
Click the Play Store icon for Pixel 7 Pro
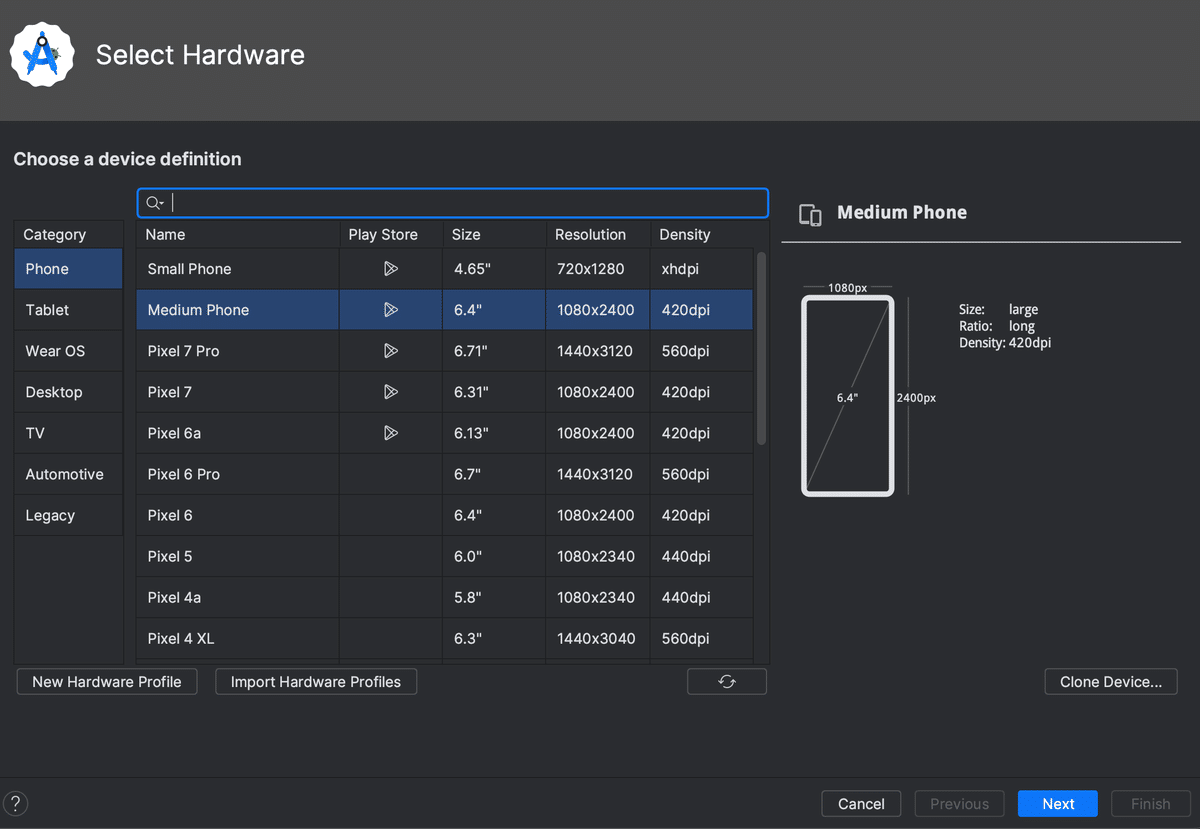(391, 351)
